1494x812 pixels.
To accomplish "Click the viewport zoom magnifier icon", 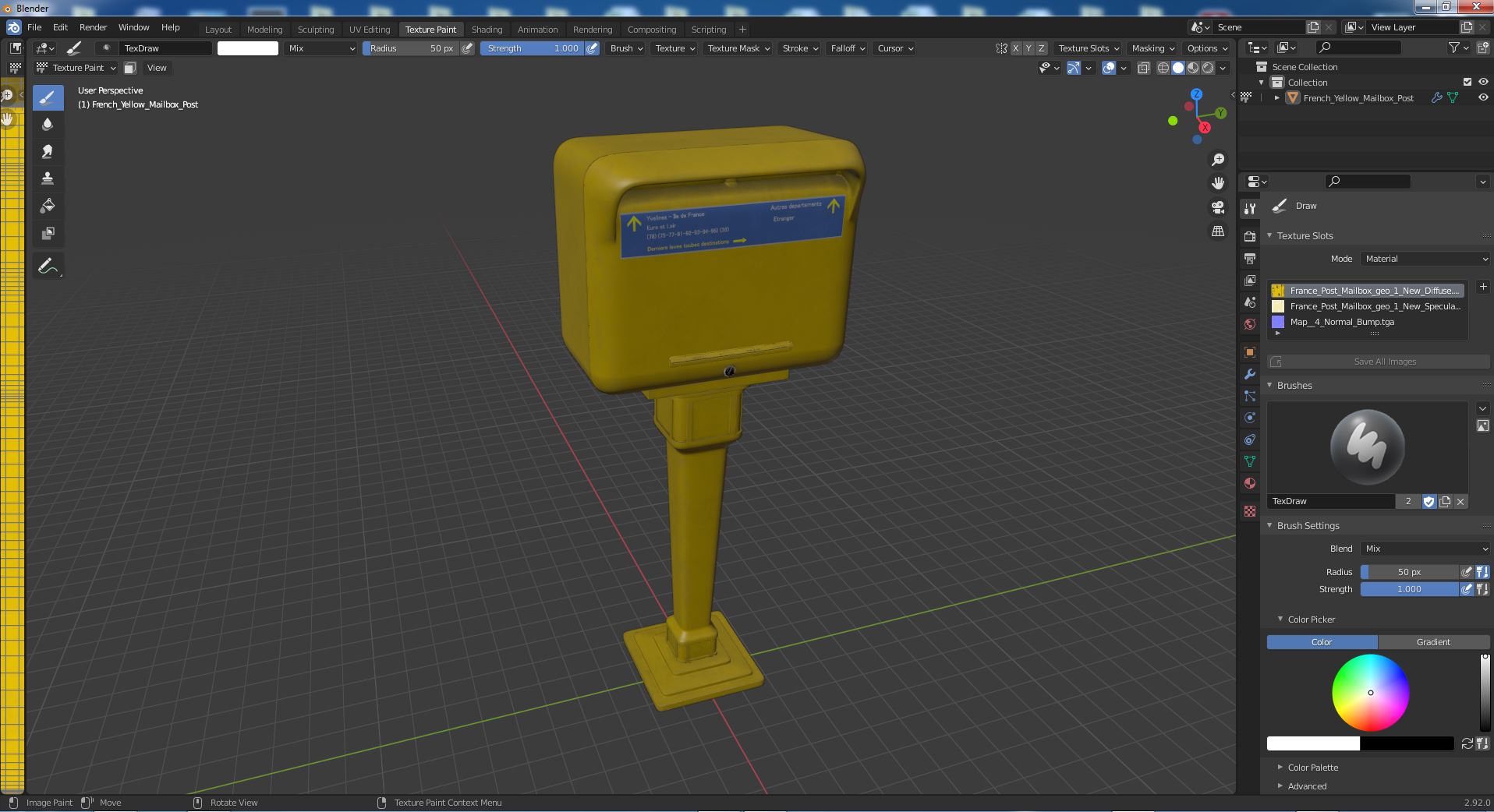I will click(1218, 160).
